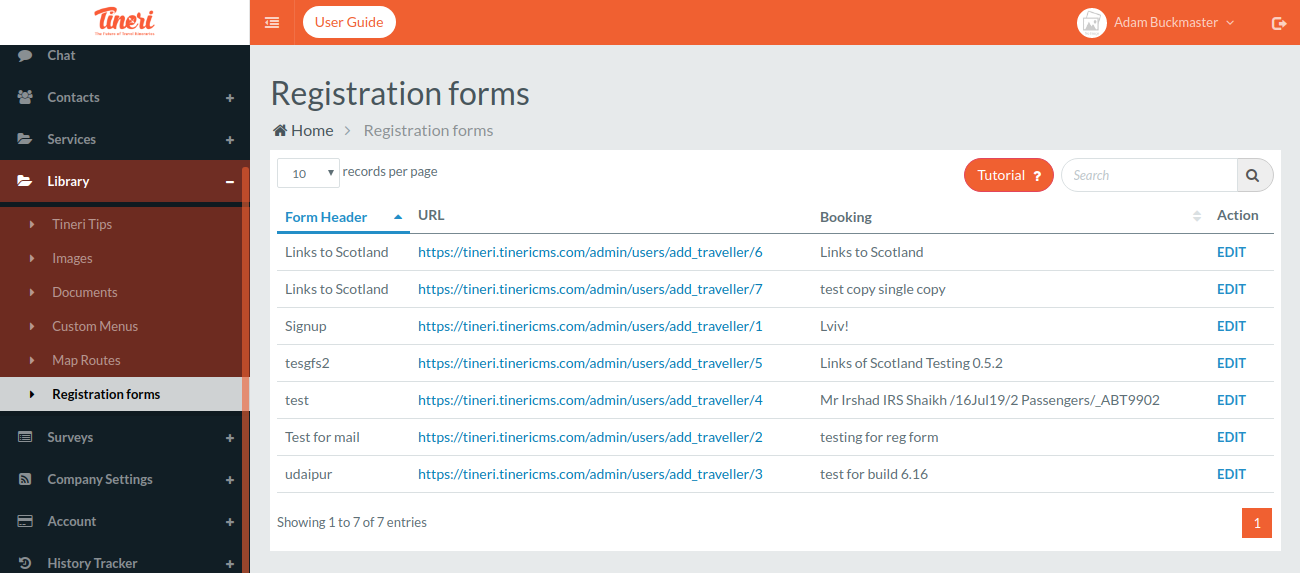Expand the Account menu plus sign
This screenshot has height=573, width=1300.
pyautogui.click(x=230, y=522)
